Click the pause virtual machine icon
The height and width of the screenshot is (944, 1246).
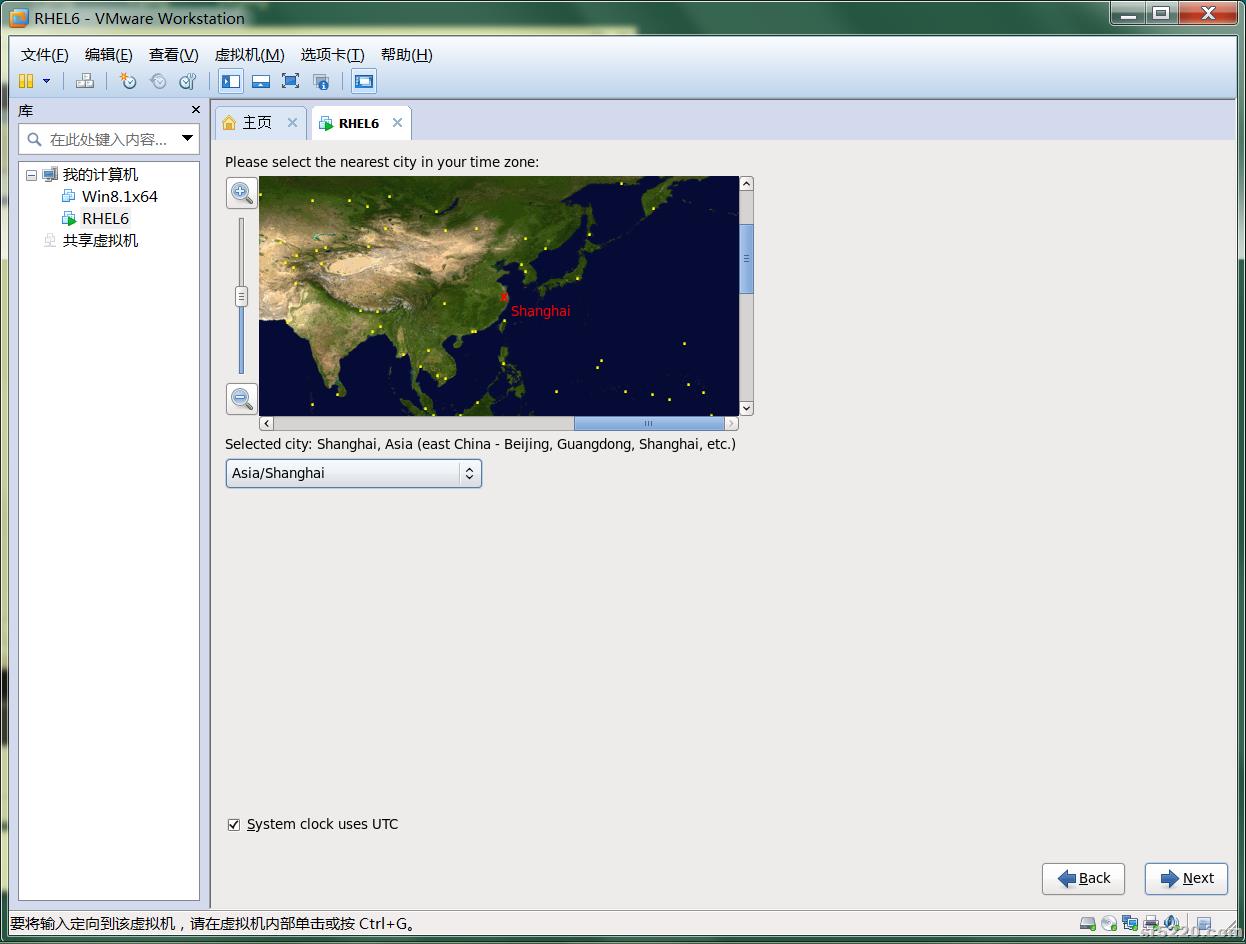coord(26,81)
